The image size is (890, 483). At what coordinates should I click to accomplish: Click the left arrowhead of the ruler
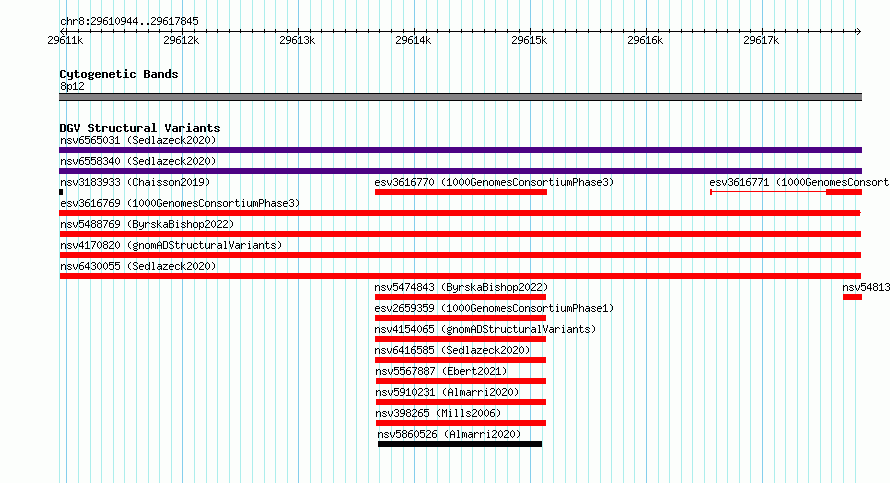pyautogui.click(x=62, y=31)
